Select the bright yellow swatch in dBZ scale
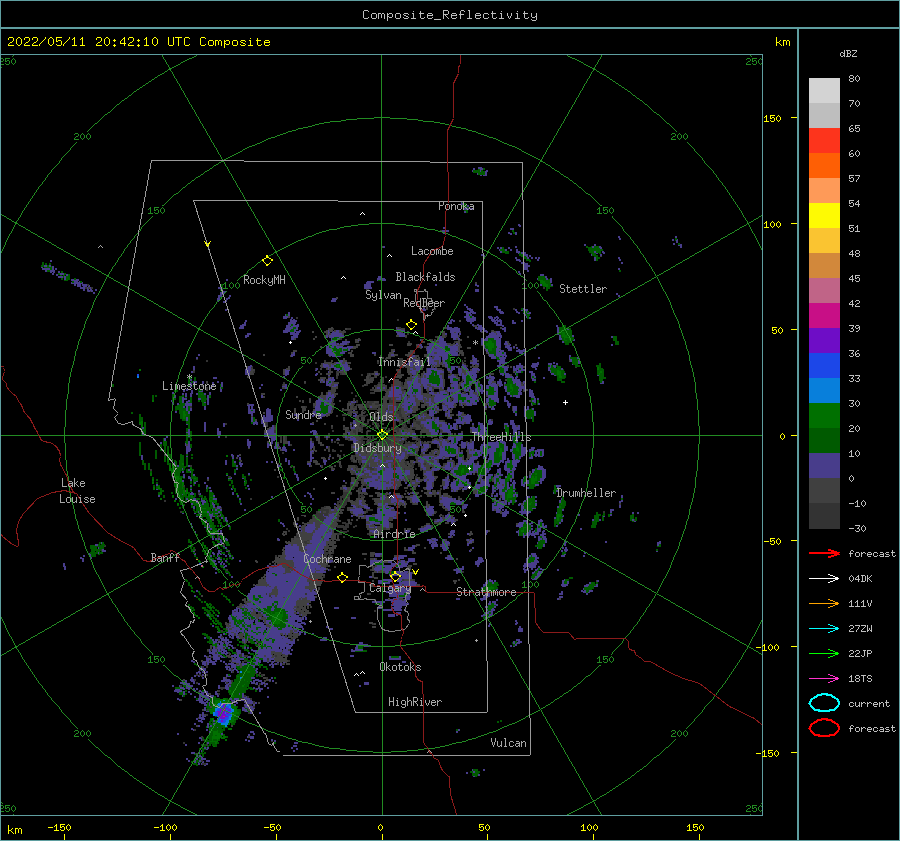 (824, 215)
